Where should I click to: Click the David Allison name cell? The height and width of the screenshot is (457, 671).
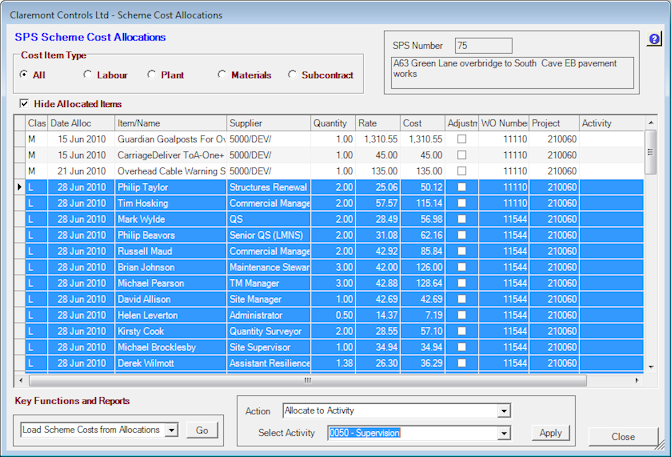171,299
